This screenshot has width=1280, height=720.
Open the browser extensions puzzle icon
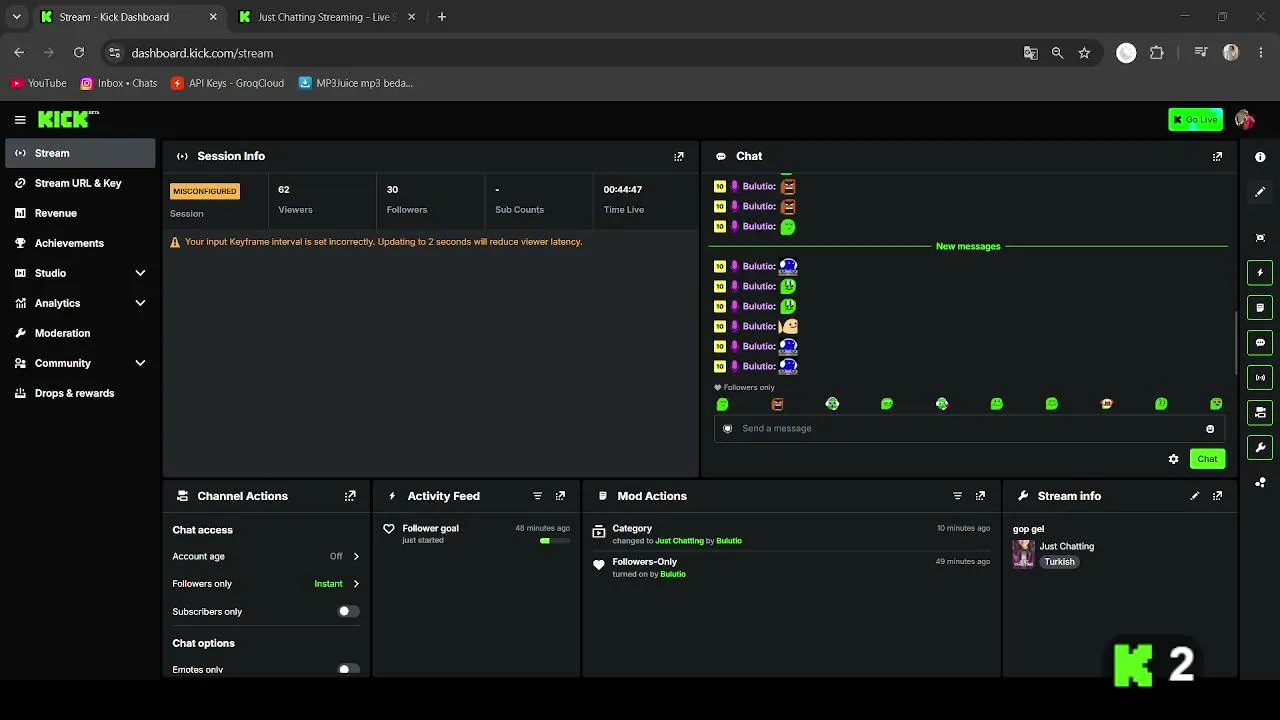coord(1157,53)
